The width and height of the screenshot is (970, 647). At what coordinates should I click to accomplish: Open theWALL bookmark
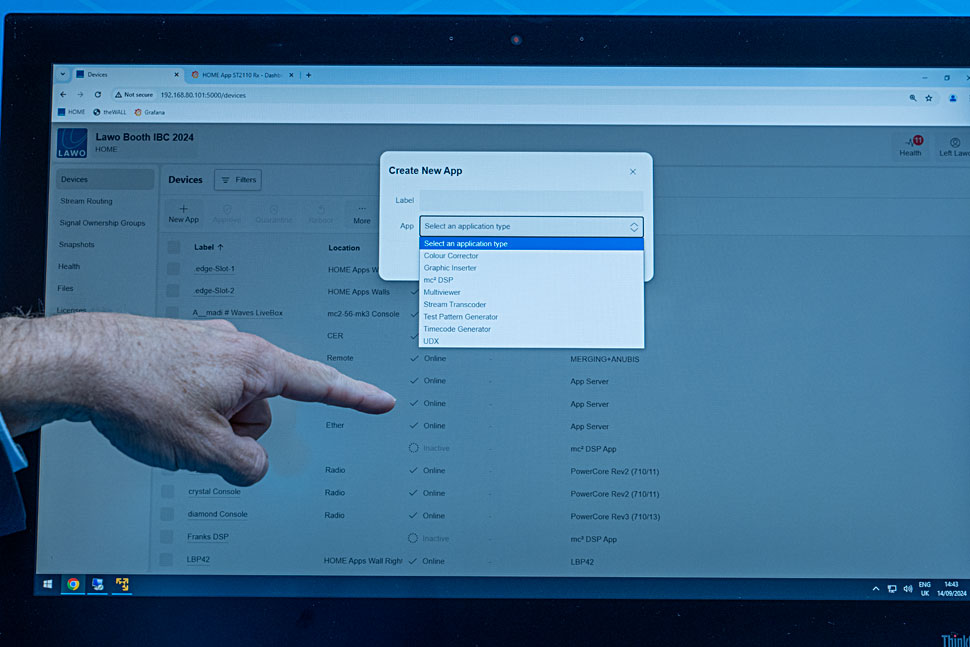tap(109, 113)
